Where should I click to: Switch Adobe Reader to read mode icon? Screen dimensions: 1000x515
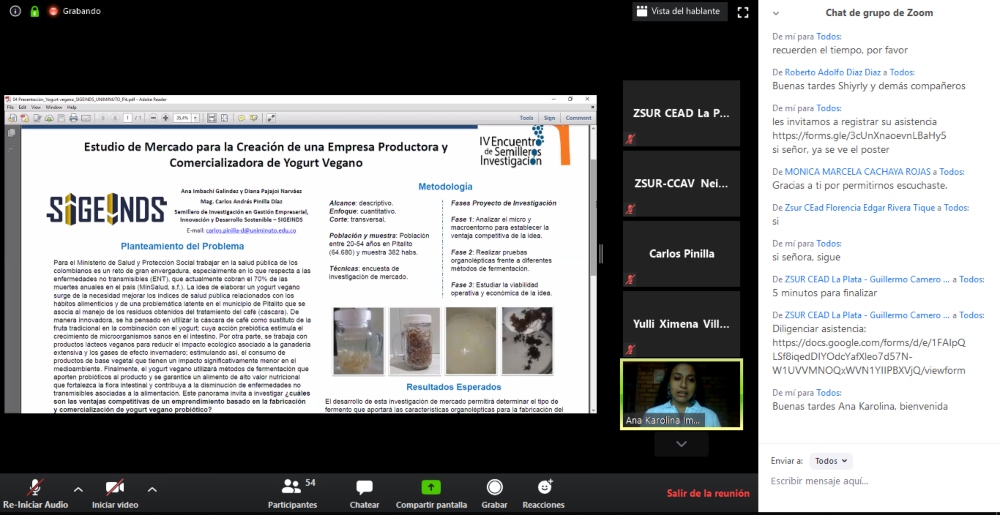tap(271, 118)
